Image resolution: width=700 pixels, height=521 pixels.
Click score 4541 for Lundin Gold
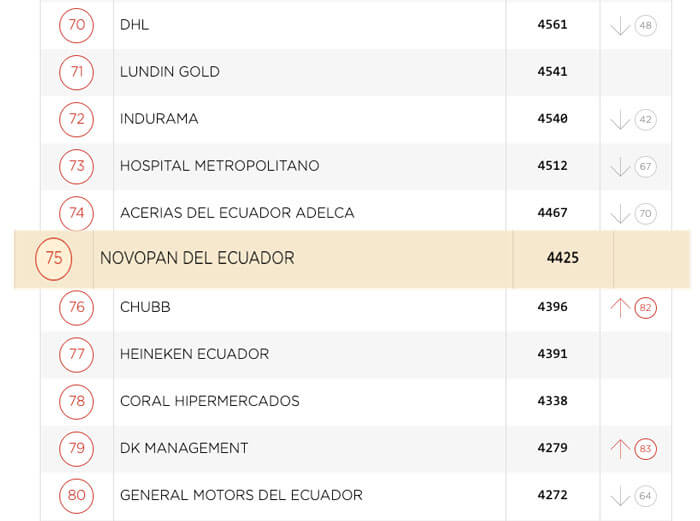(552, 72)
